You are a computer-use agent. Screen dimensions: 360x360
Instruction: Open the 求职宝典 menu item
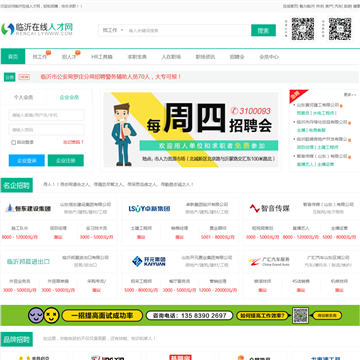(137, 57)
